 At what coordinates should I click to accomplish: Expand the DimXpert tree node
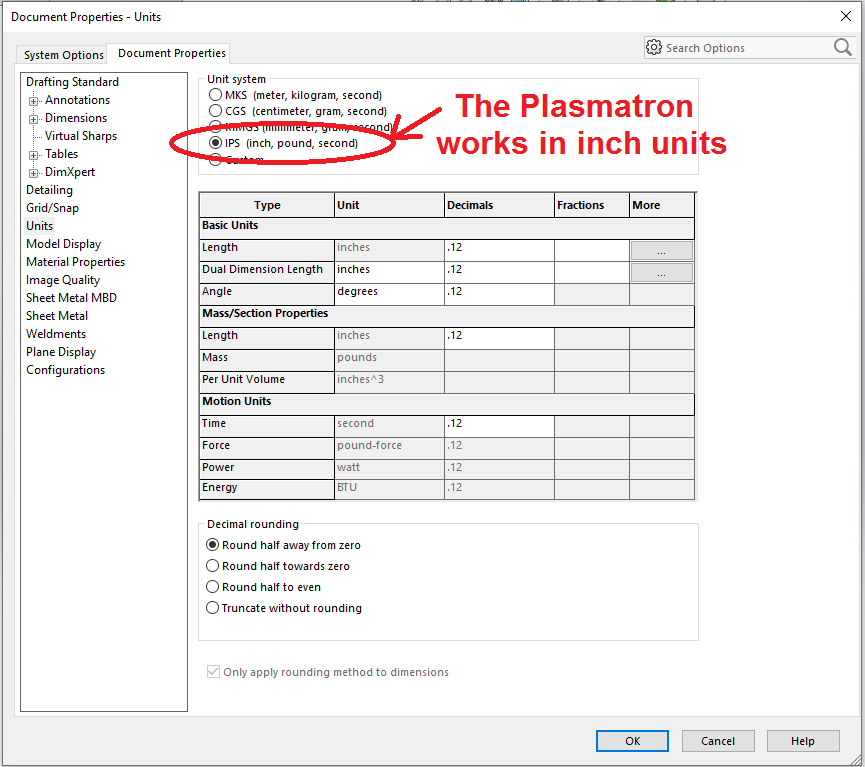pyautogui.click(x=34, y=172)
